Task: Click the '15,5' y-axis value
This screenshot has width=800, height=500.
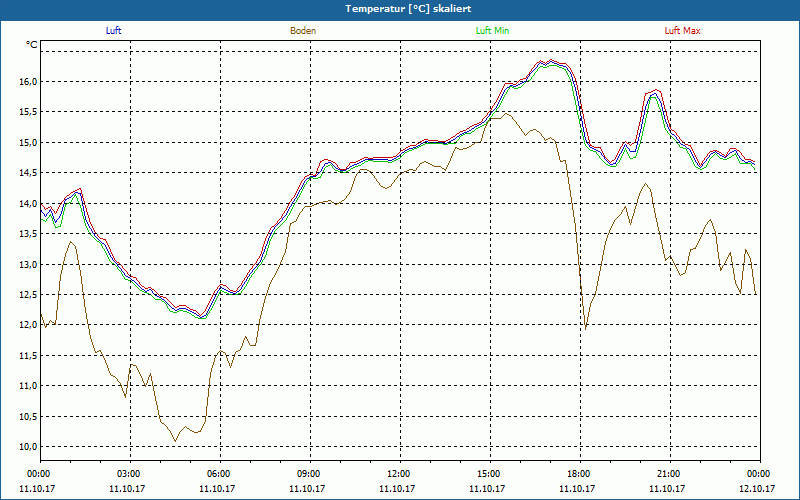Action: click(x=29, y=112)
